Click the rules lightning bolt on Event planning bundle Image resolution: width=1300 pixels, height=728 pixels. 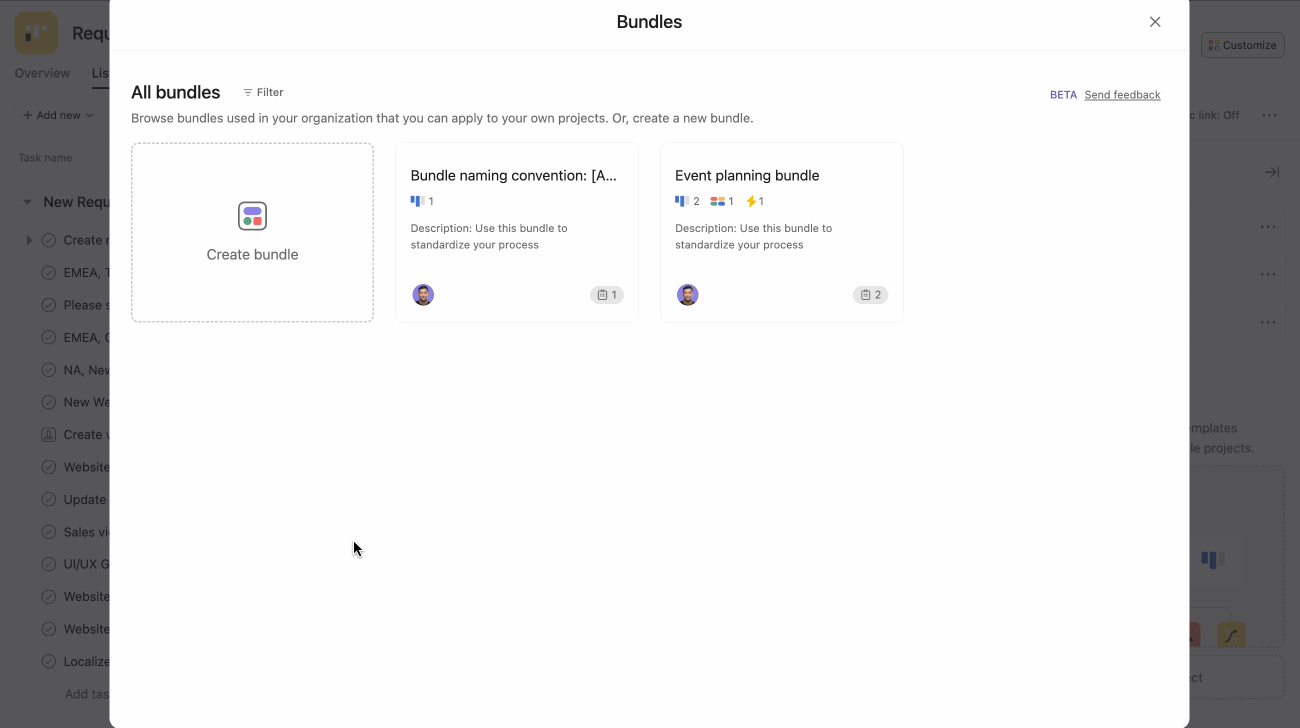pos(752,200)
